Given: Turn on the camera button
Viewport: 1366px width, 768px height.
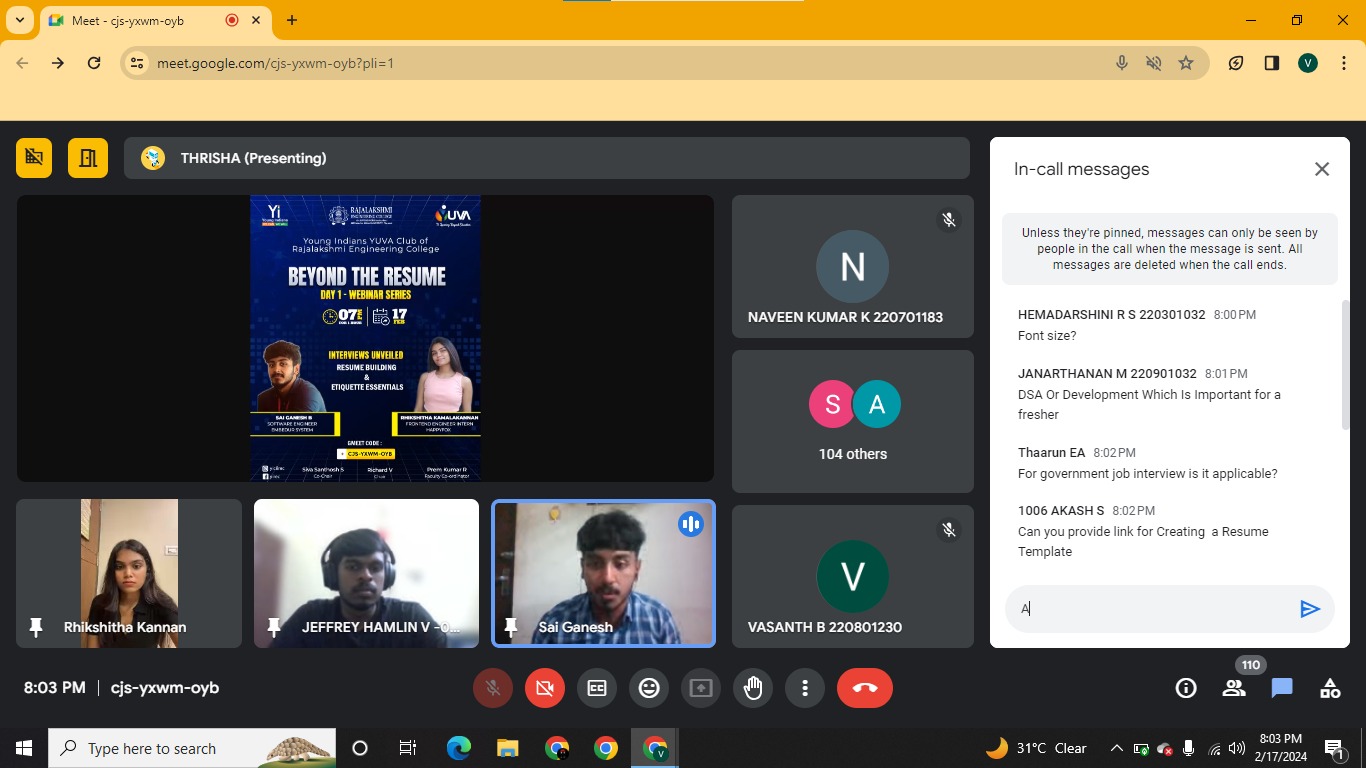Looking at the screenshot, I should (544, 688).
